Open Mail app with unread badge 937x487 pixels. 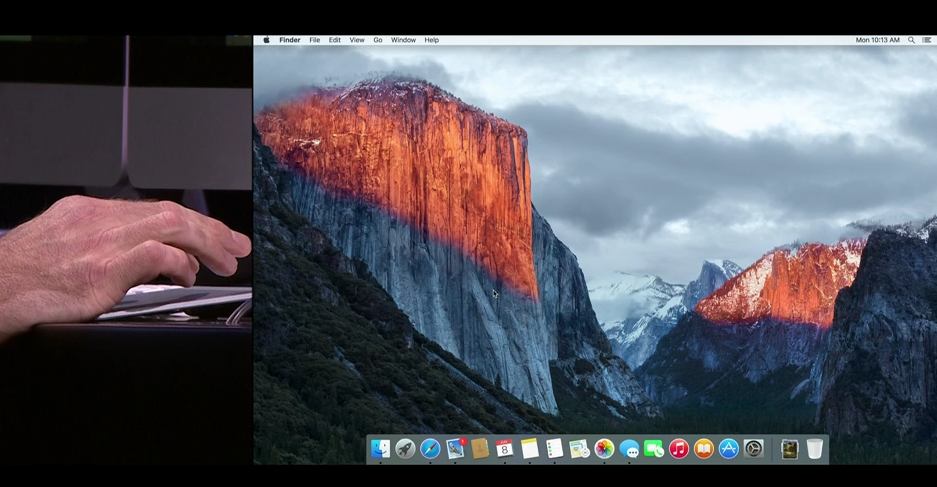(x=455, y=449)
